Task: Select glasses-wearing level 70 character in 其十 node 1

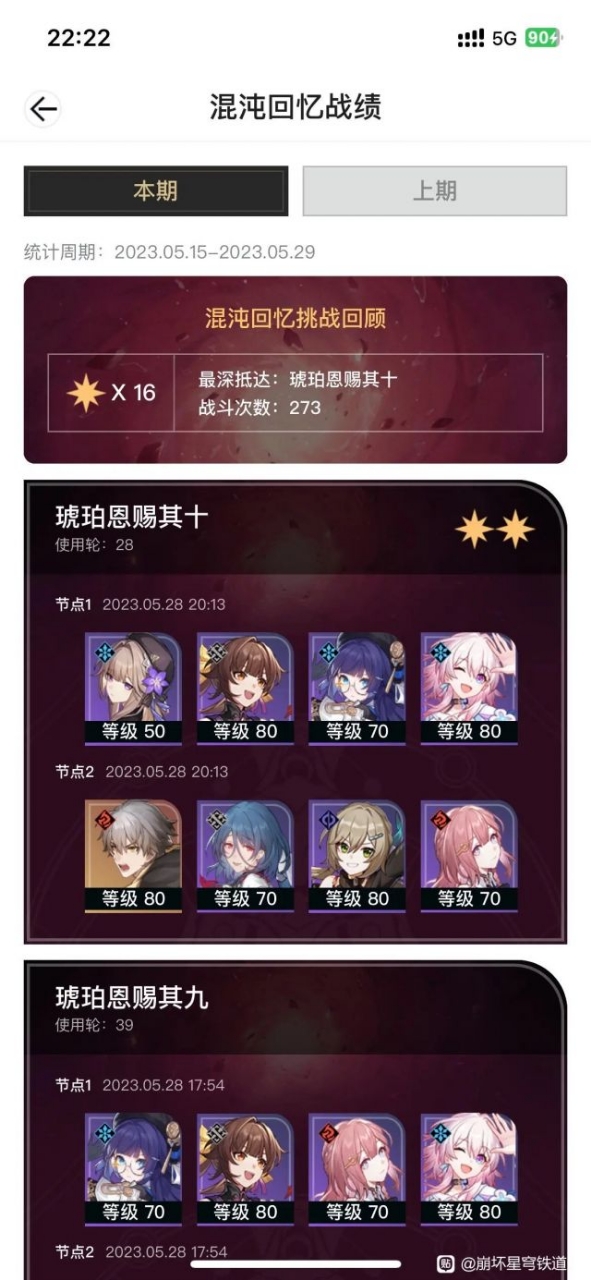Action: [x=357, y=688]
